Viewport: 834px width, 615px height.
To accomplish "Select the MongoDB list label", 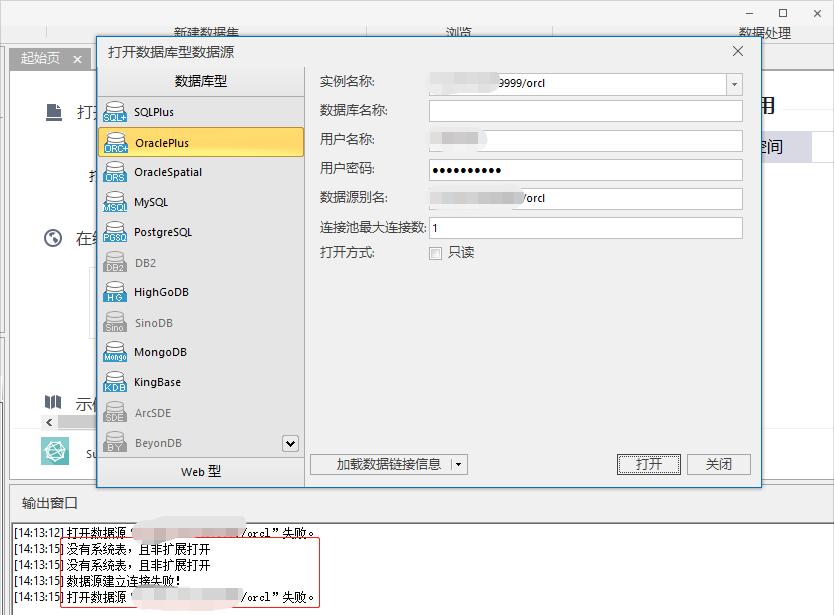I will (160, 352).
